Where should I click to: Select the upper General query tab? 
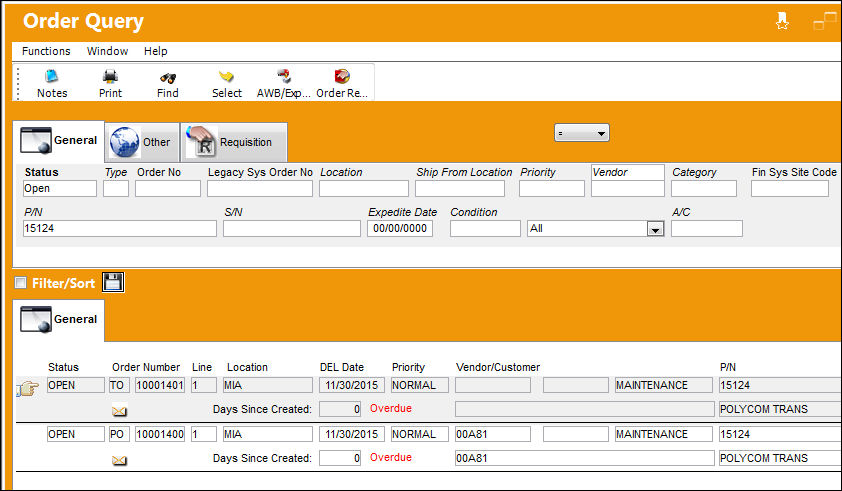59,141
